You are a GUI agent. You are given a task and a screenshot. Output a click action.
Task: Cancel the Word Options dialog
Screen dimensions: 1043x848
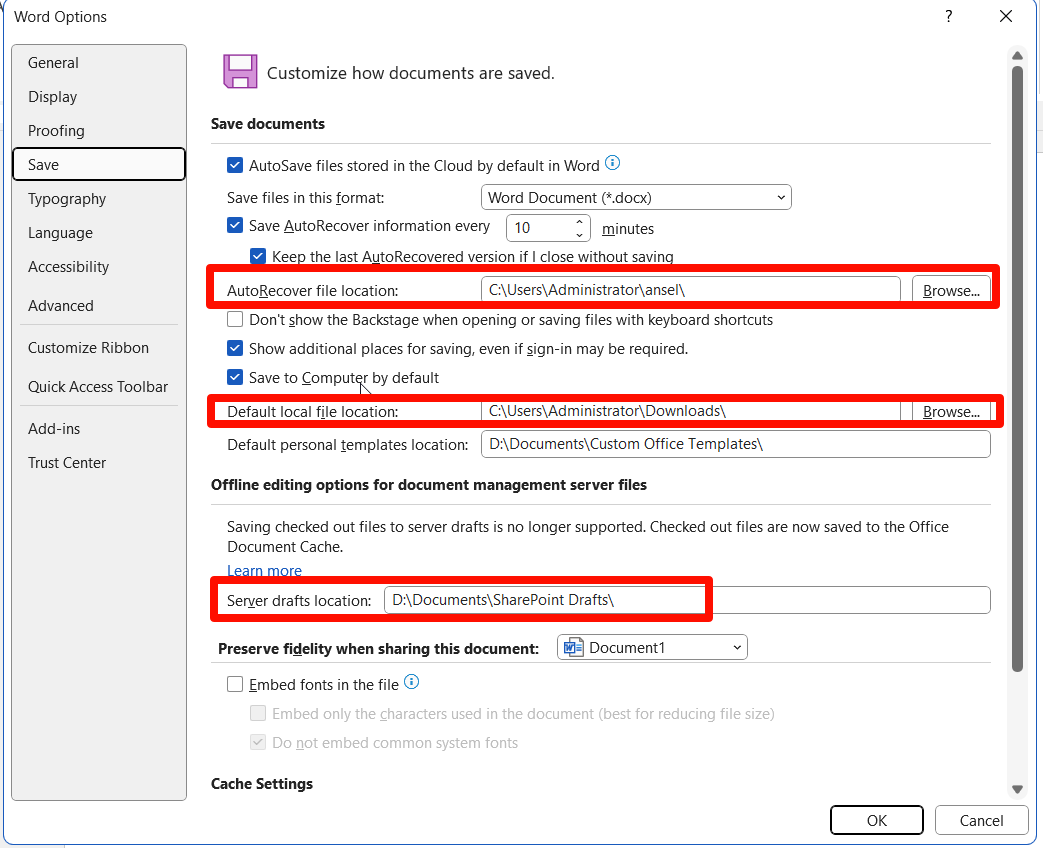[x=981, y=820]
